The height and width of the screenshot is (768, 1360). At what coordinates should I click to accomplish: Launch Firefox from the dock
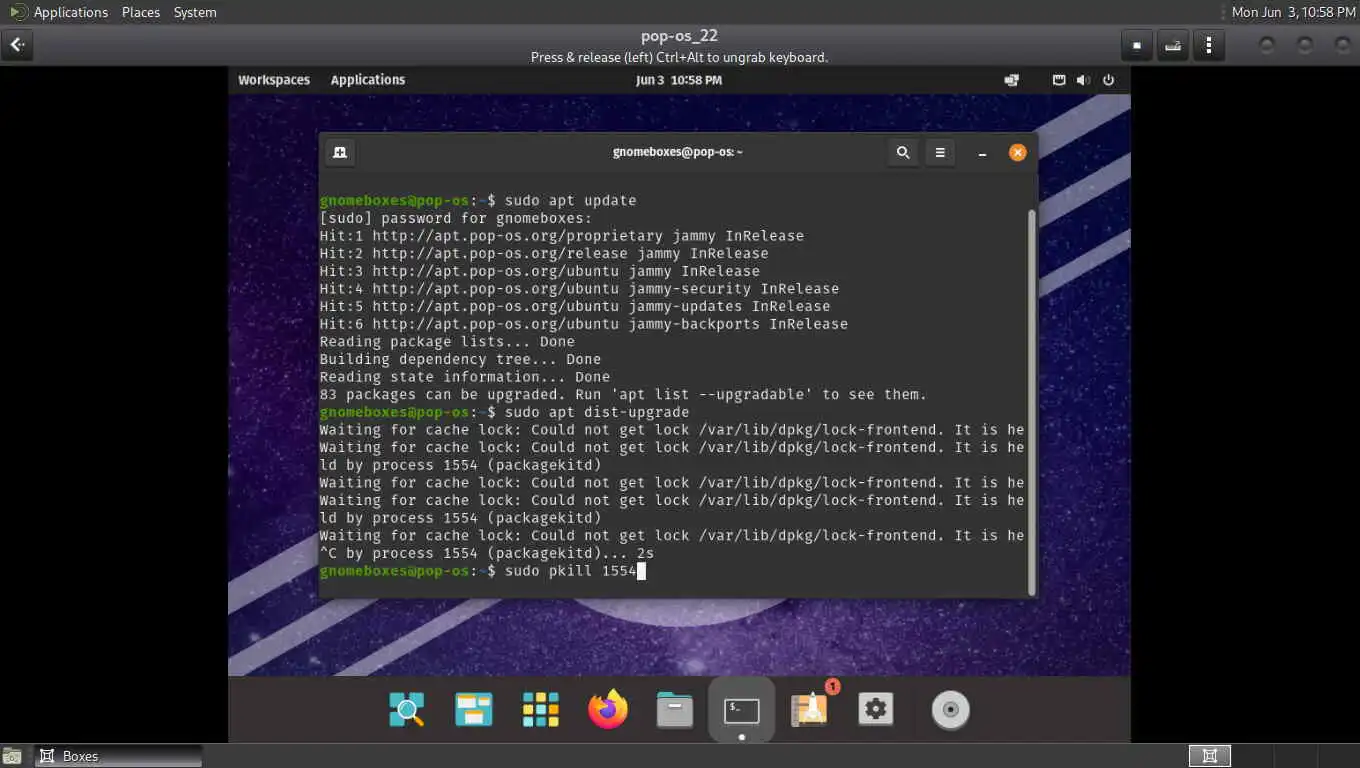[608, 710]
